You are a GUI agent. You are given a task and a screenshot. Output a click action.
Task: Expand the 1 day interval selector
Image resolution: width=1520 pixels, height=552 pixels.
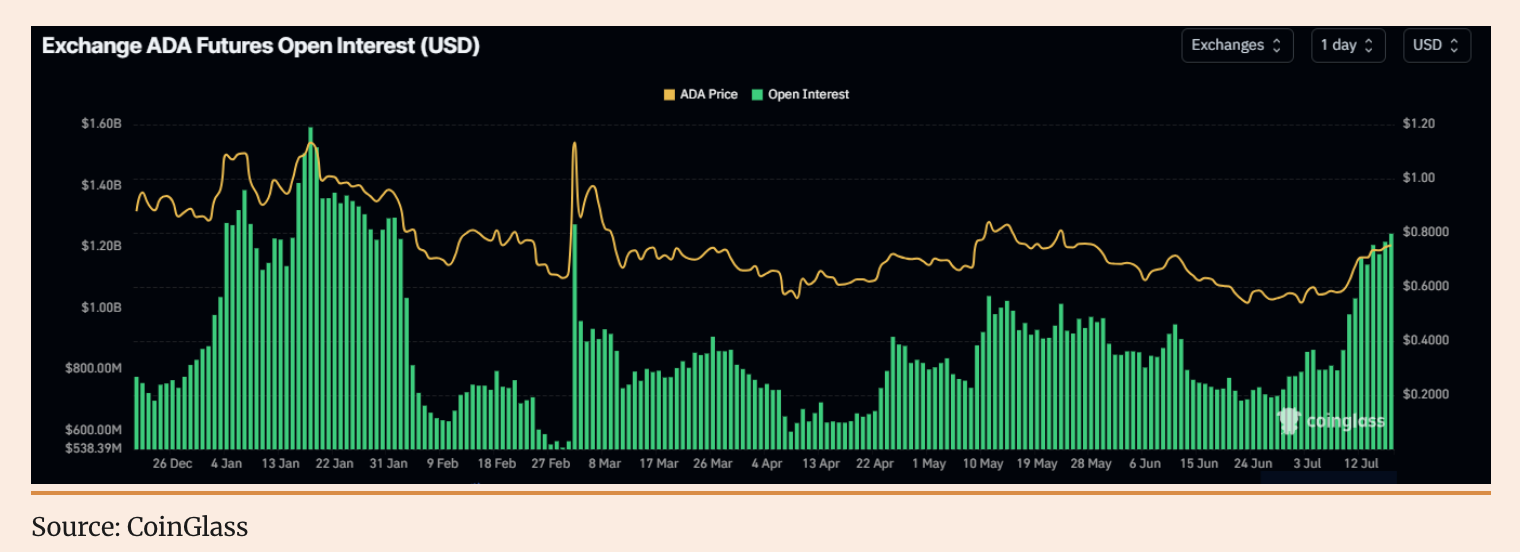1347,45
